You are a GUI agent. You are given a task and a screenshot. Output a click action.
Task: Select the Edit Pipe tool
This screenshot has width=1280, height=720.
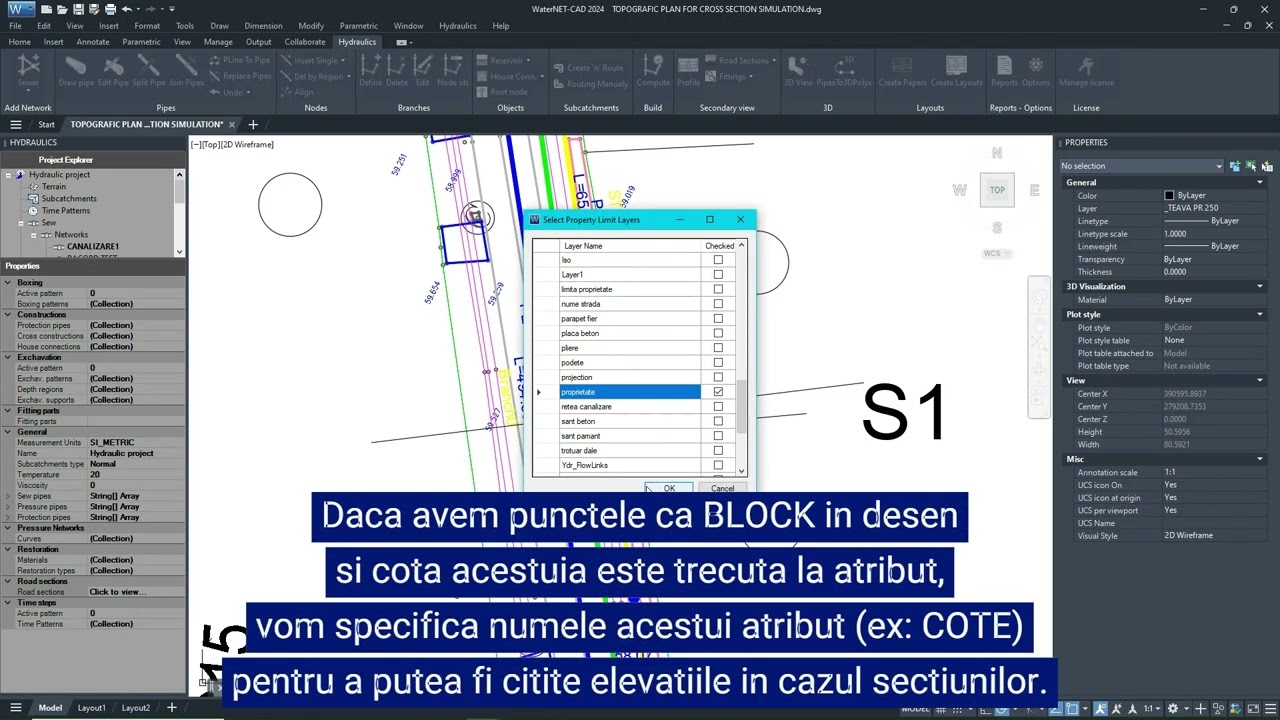point(113,70)
